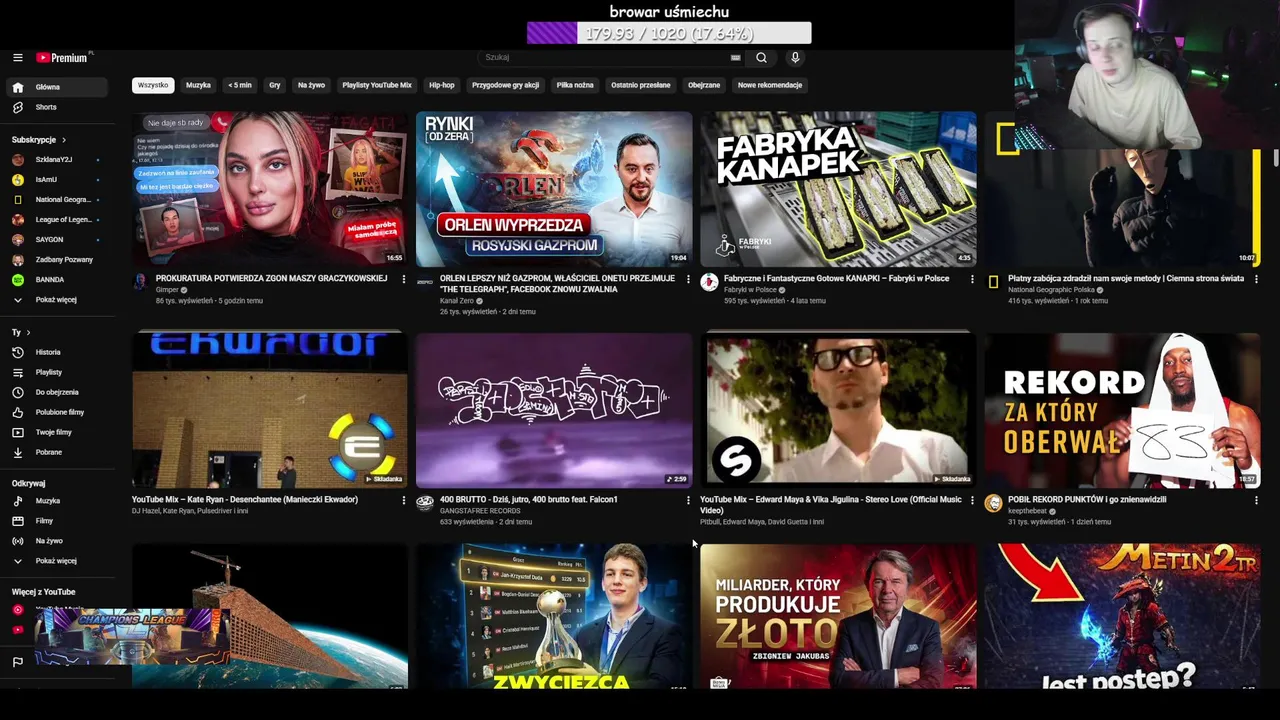Open Kanał Zero channel link
The image size is (1280, 720).
tap(457, 301)
